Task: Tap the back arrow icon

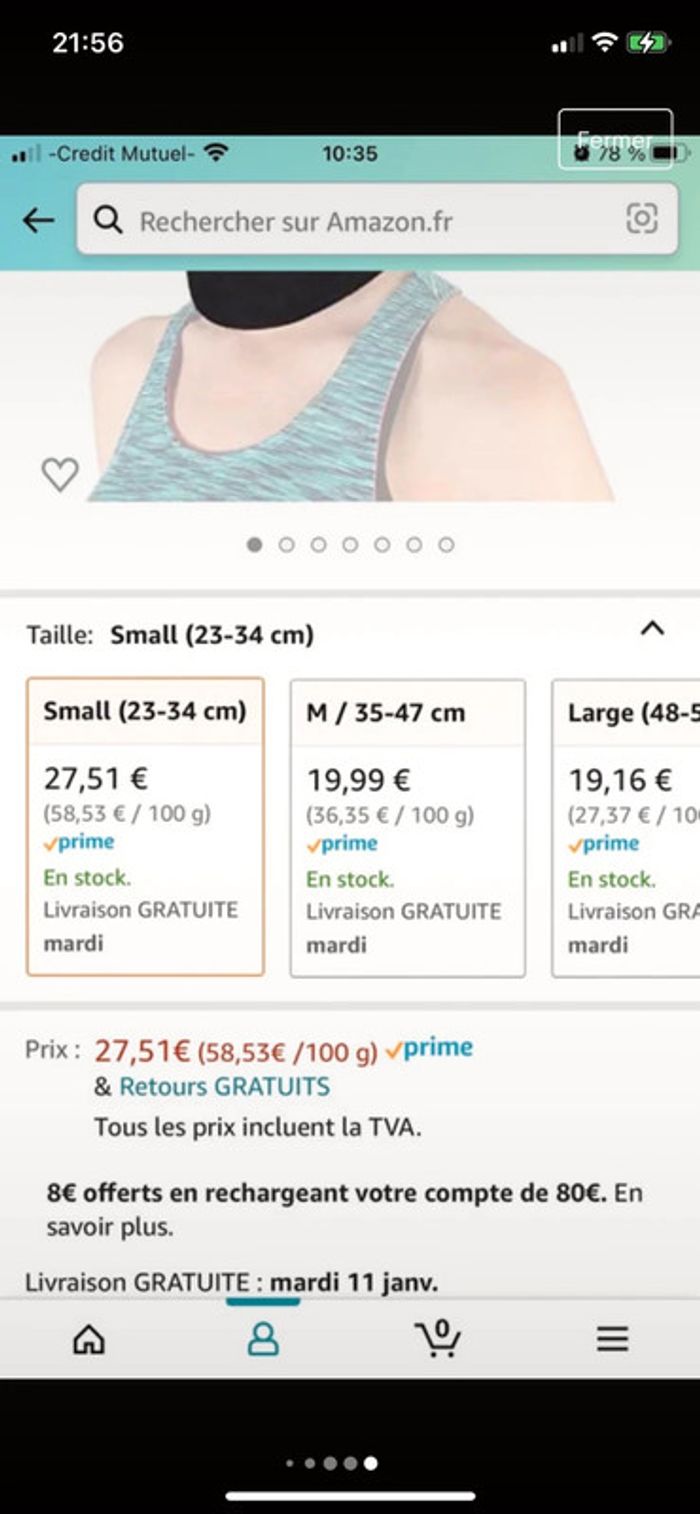Action: pos(38,220)
